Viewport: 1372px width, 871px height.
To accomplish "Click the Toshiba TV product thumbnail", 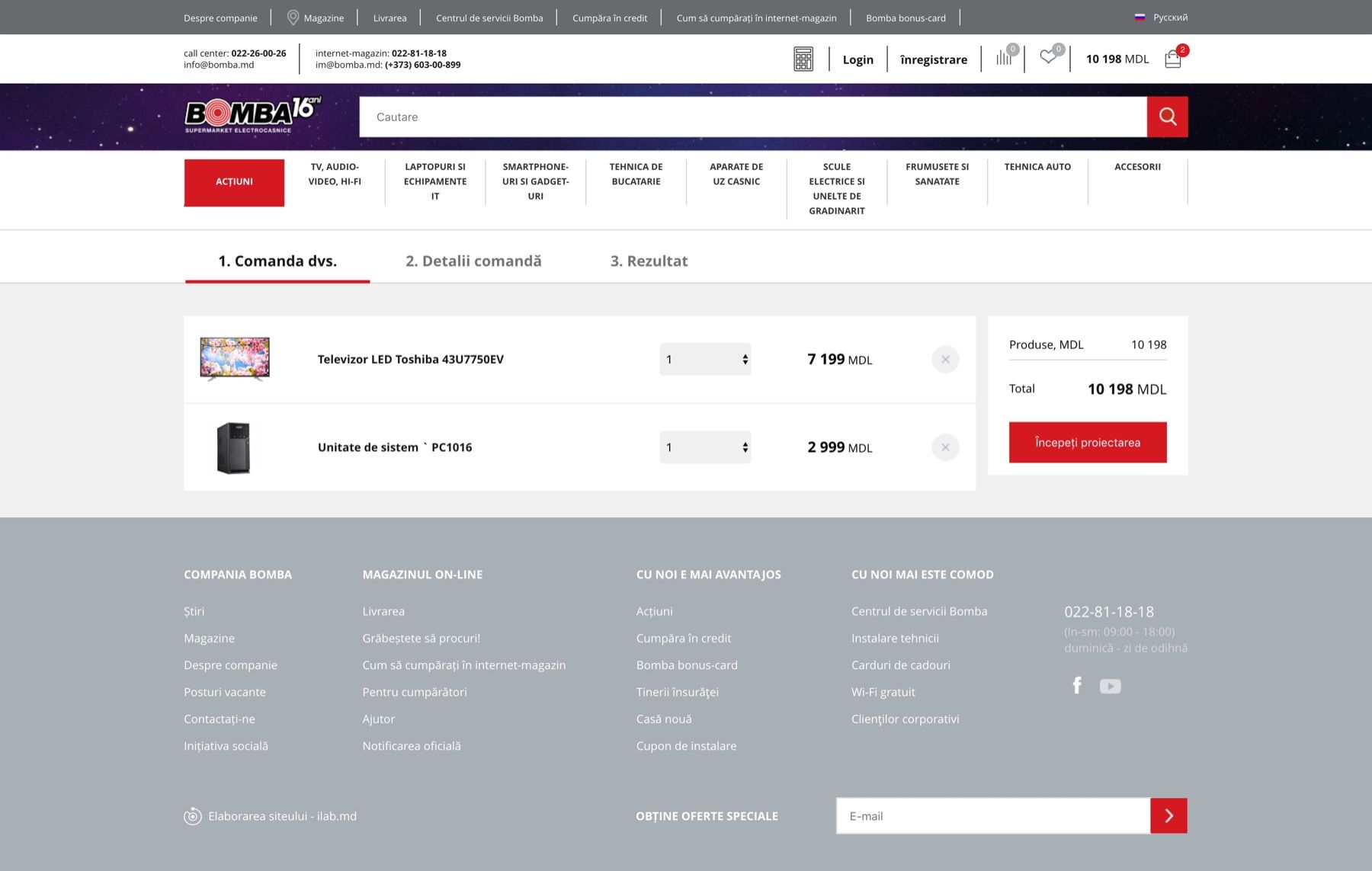I will [x=235, y=359].
